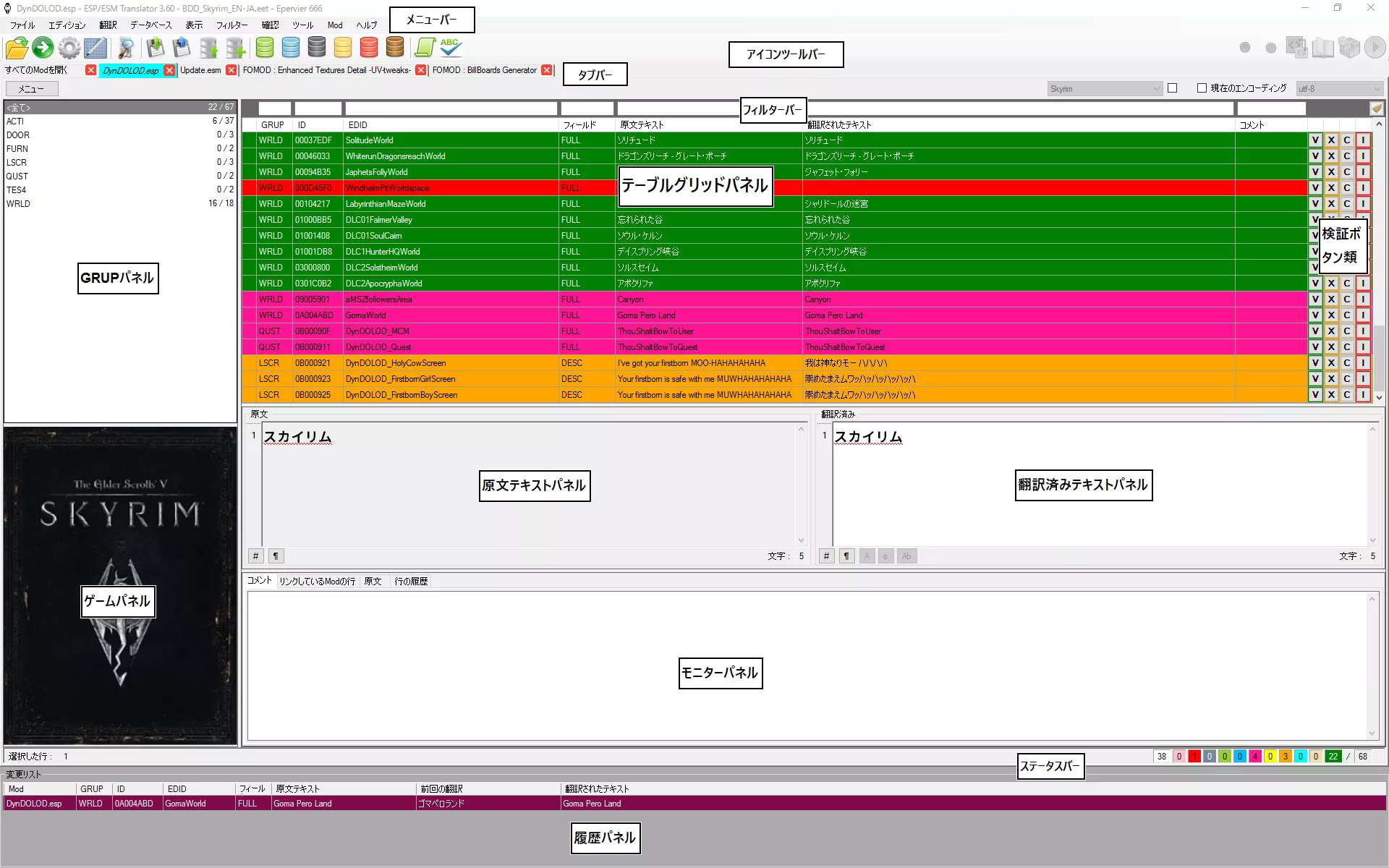The image size is (1389, 868).
Task: Tick the 現在のエンコーディング checkbox
Action: click(1202, 88)
